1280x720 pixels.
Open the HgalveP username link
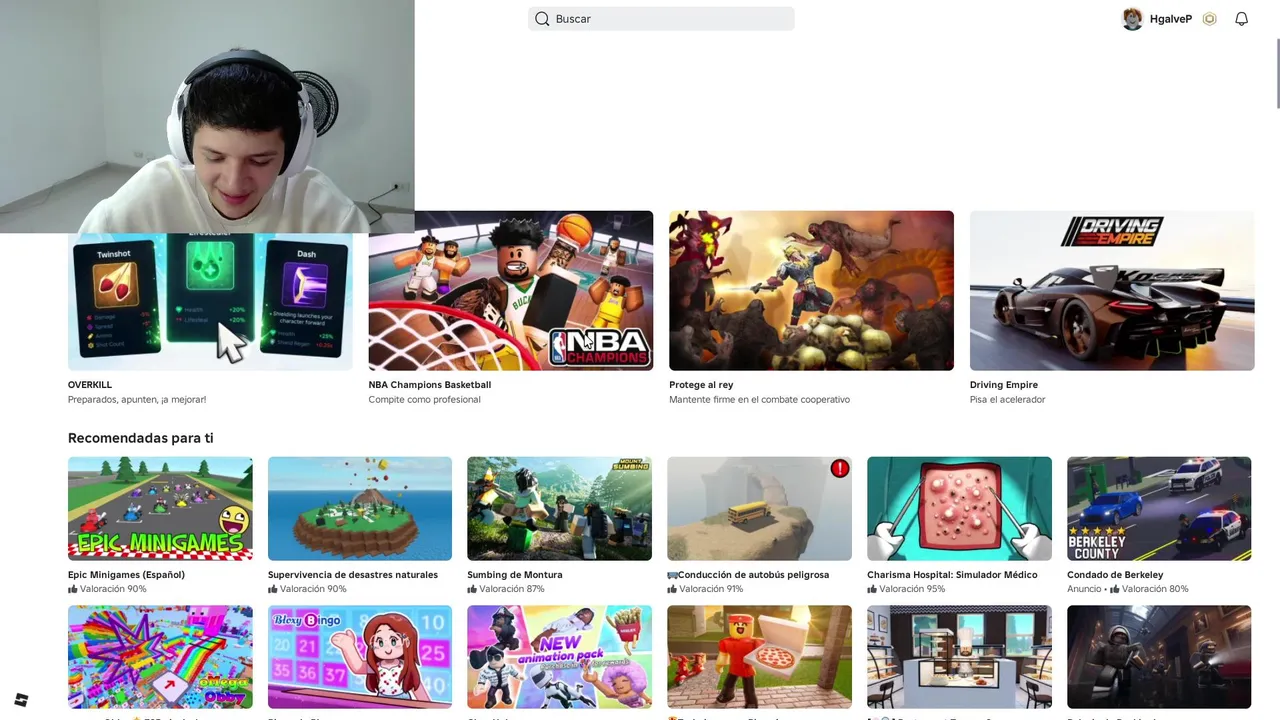coord(1170,19)
